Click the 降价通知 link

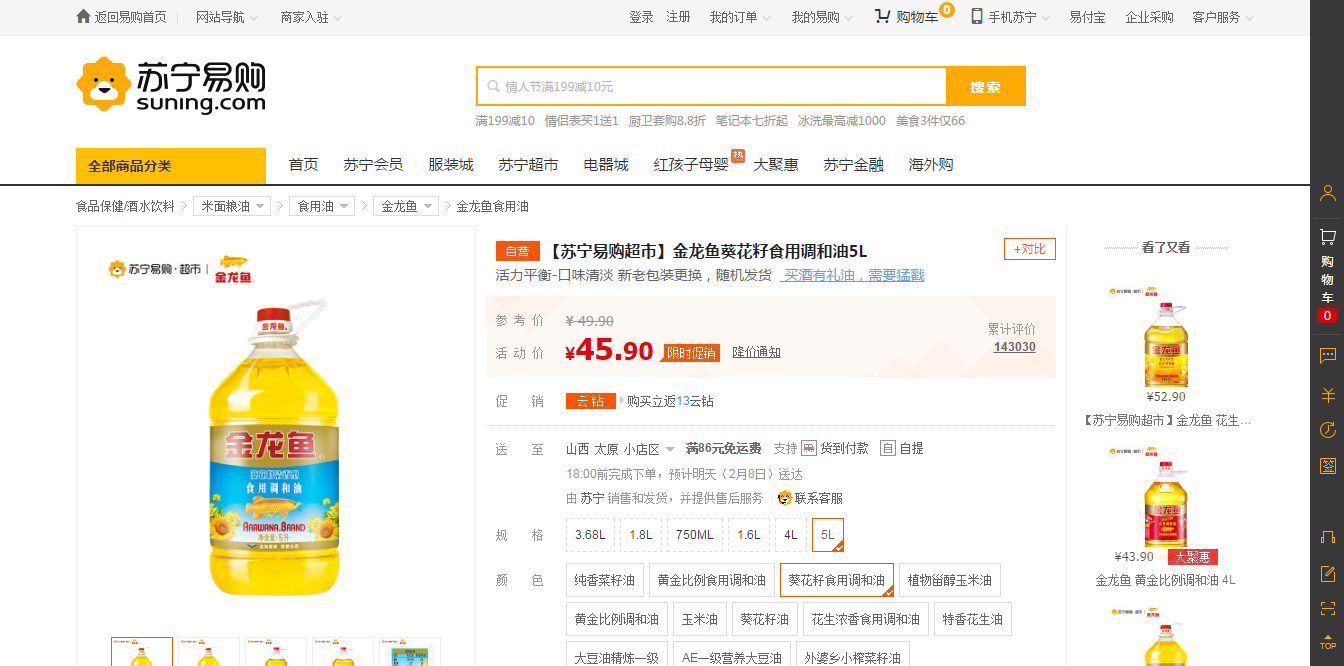(x=757, y=352)
